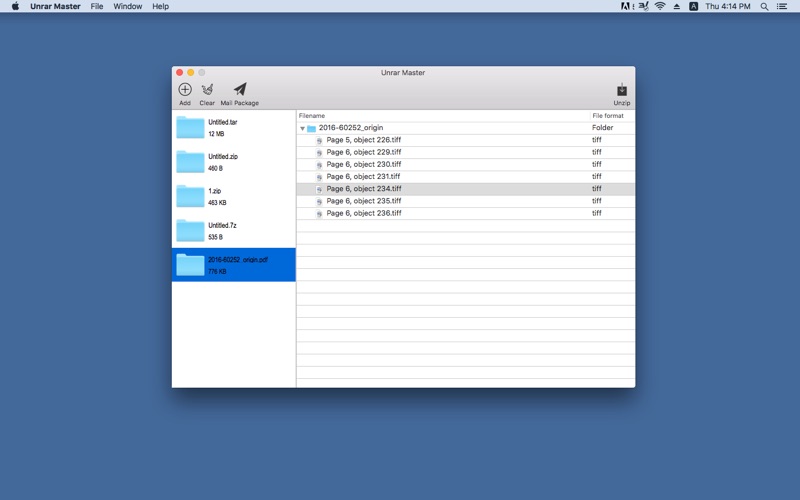800x500 pixels.
Task: Click the file icon beside Page 6, object 234.tiff
Action: 319,189
